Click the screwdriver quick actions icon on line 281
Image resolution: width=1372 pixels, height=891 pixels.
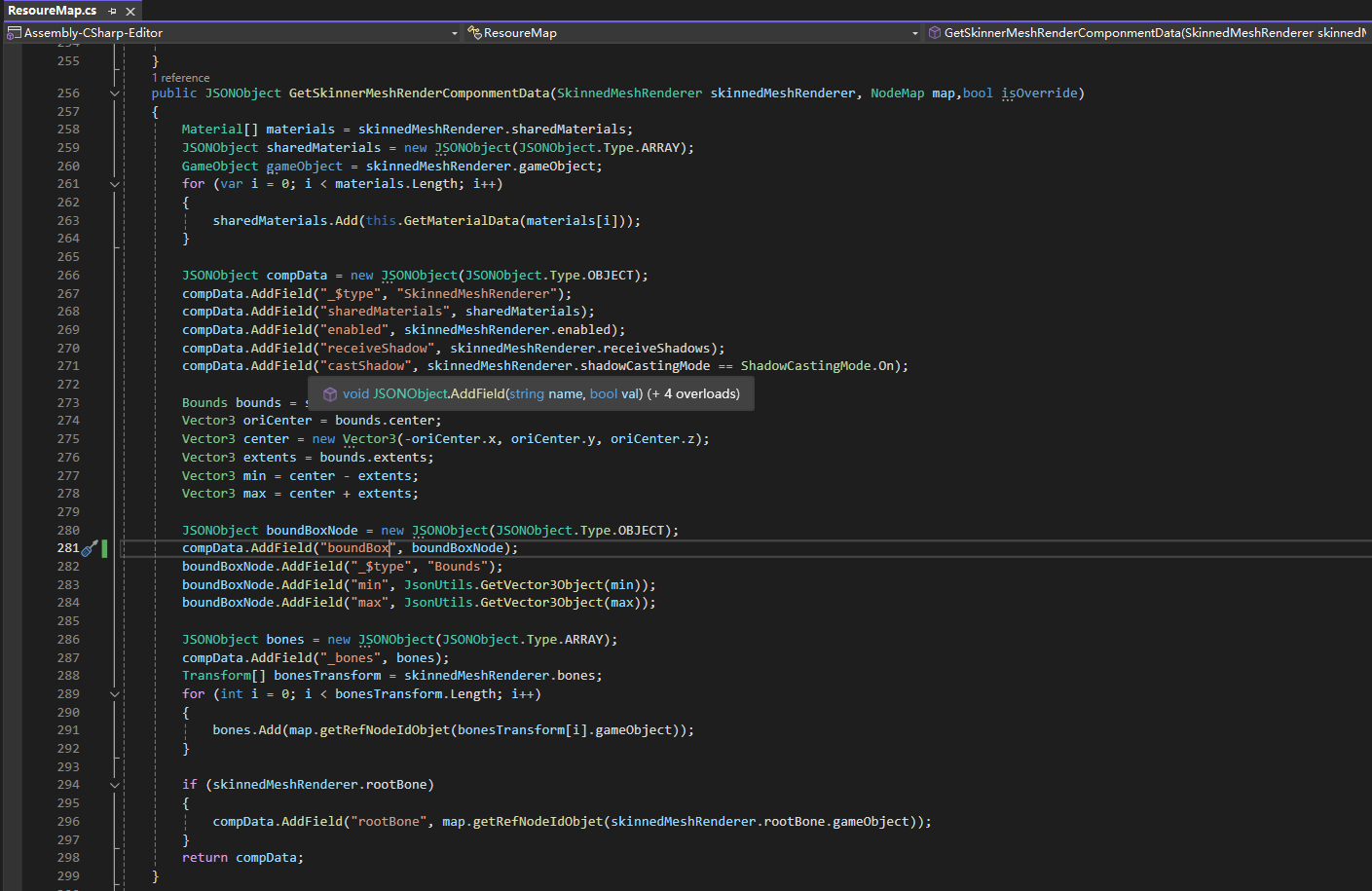coord(90,548)
